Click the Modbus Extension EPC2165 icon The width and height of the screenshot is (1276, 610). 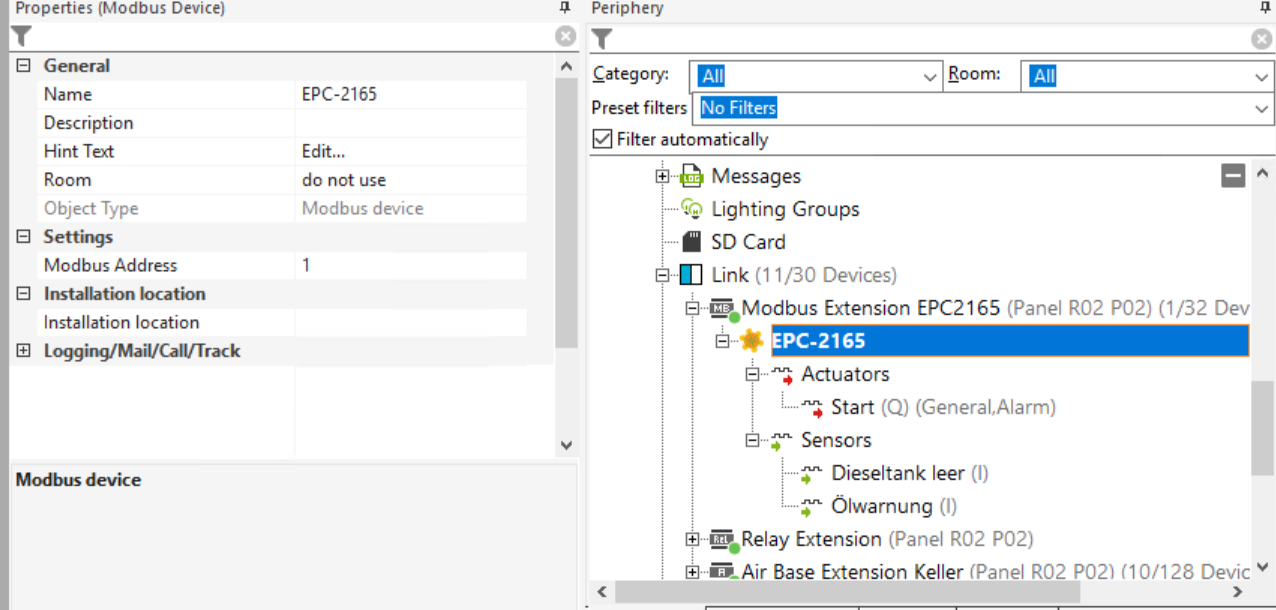722,308
